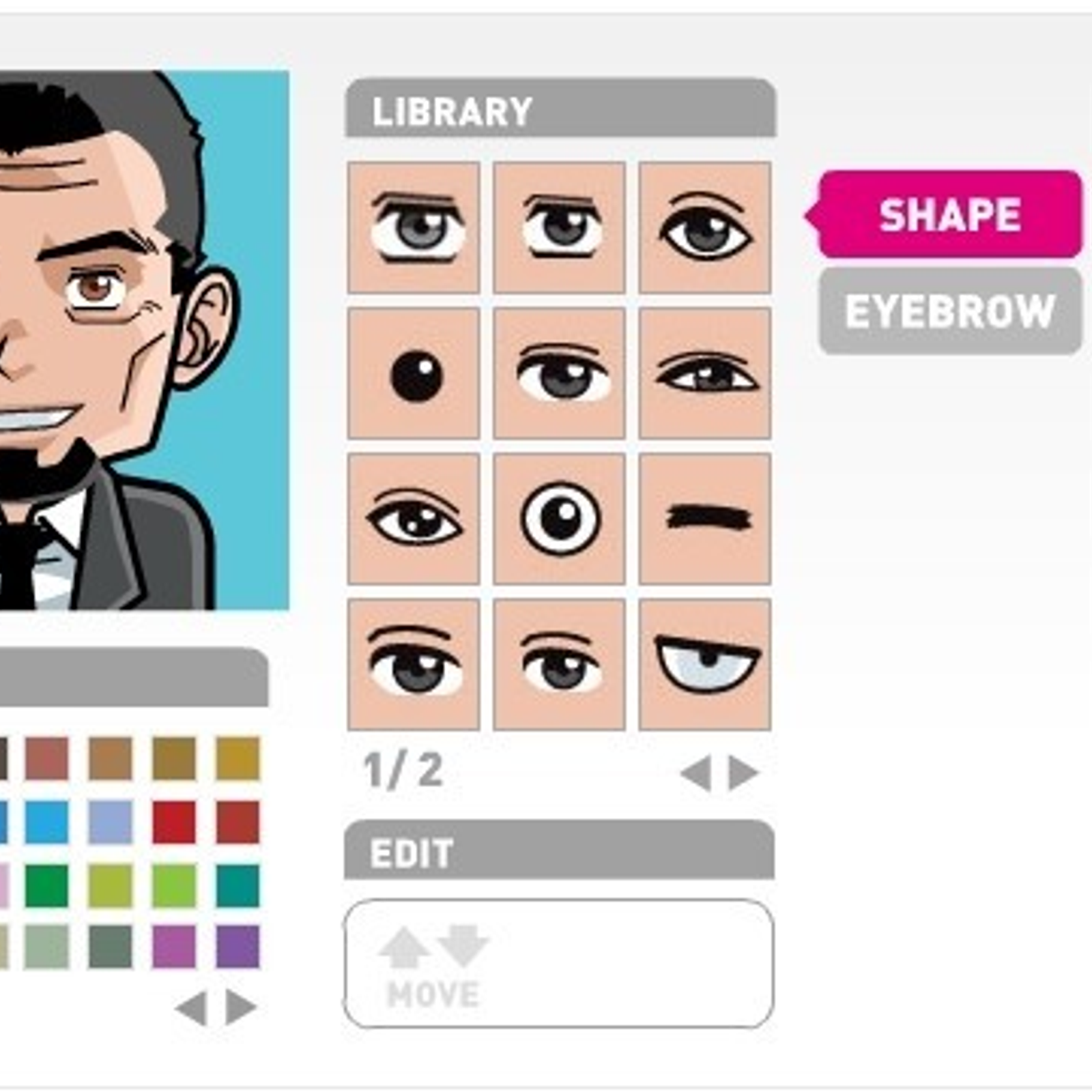Image resolution: width=1092 pixels, height=1092 pixels.
Task: Move the eye down with down arrow
Action: 463,946
